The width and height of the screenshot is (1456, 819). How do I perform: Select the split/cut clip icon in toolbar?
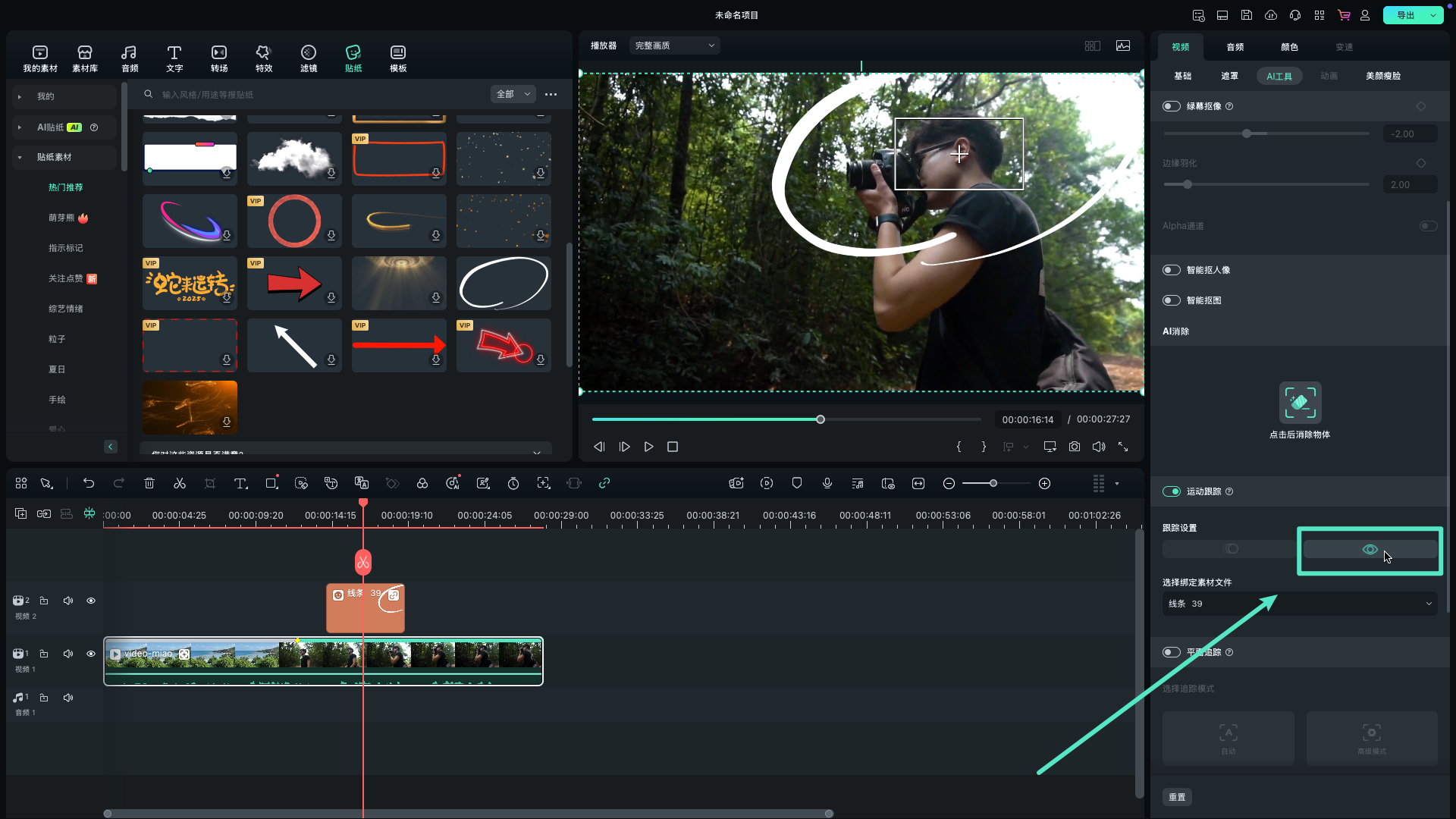[x=179, y=483]
